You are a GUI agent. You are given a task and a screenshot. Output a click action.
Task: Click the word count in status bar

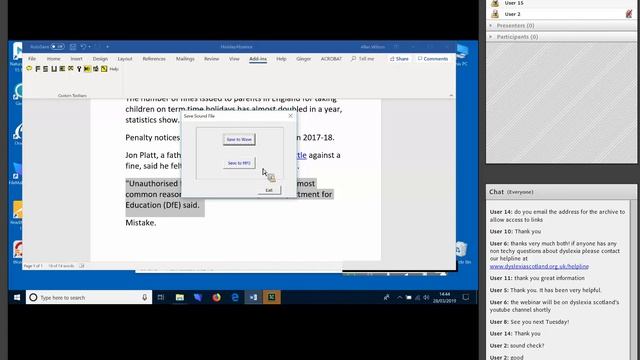(x=61, y=266)
